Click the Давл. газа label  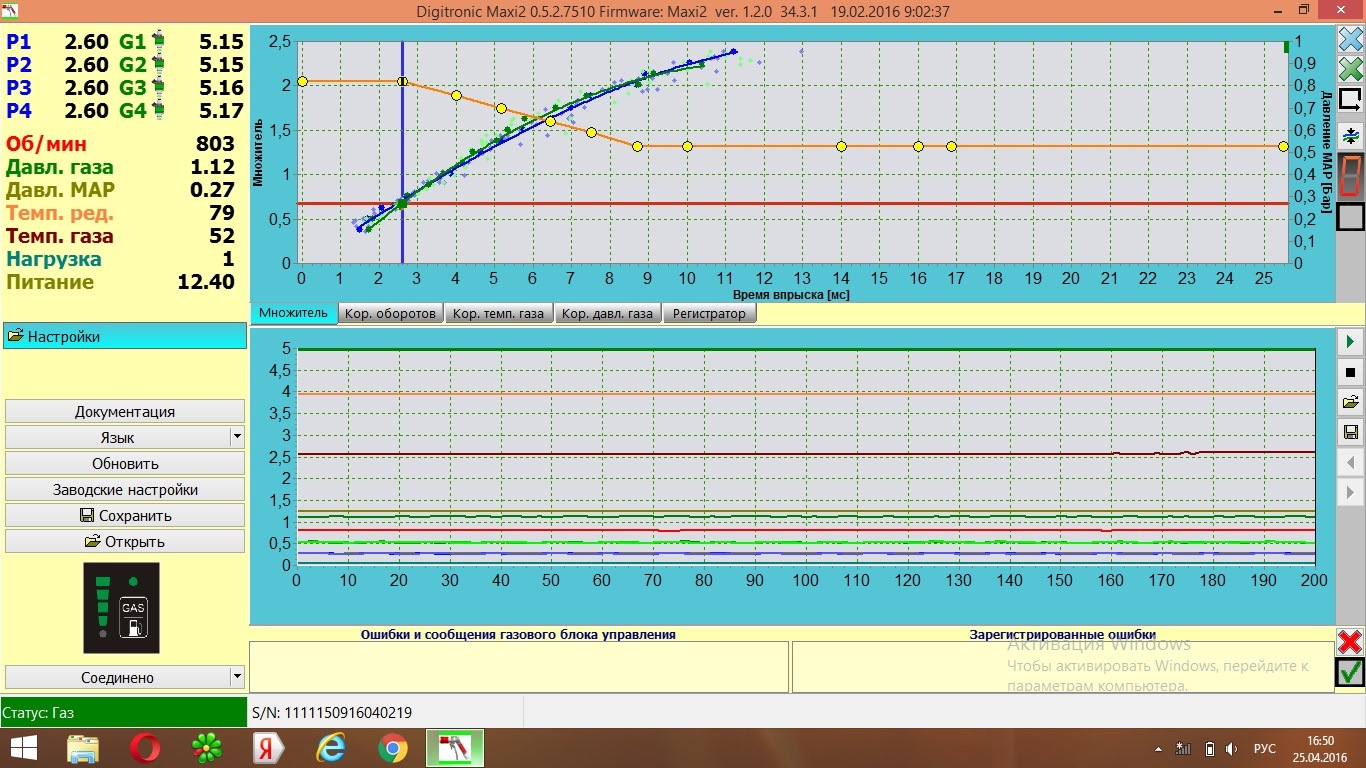point(60,167)
